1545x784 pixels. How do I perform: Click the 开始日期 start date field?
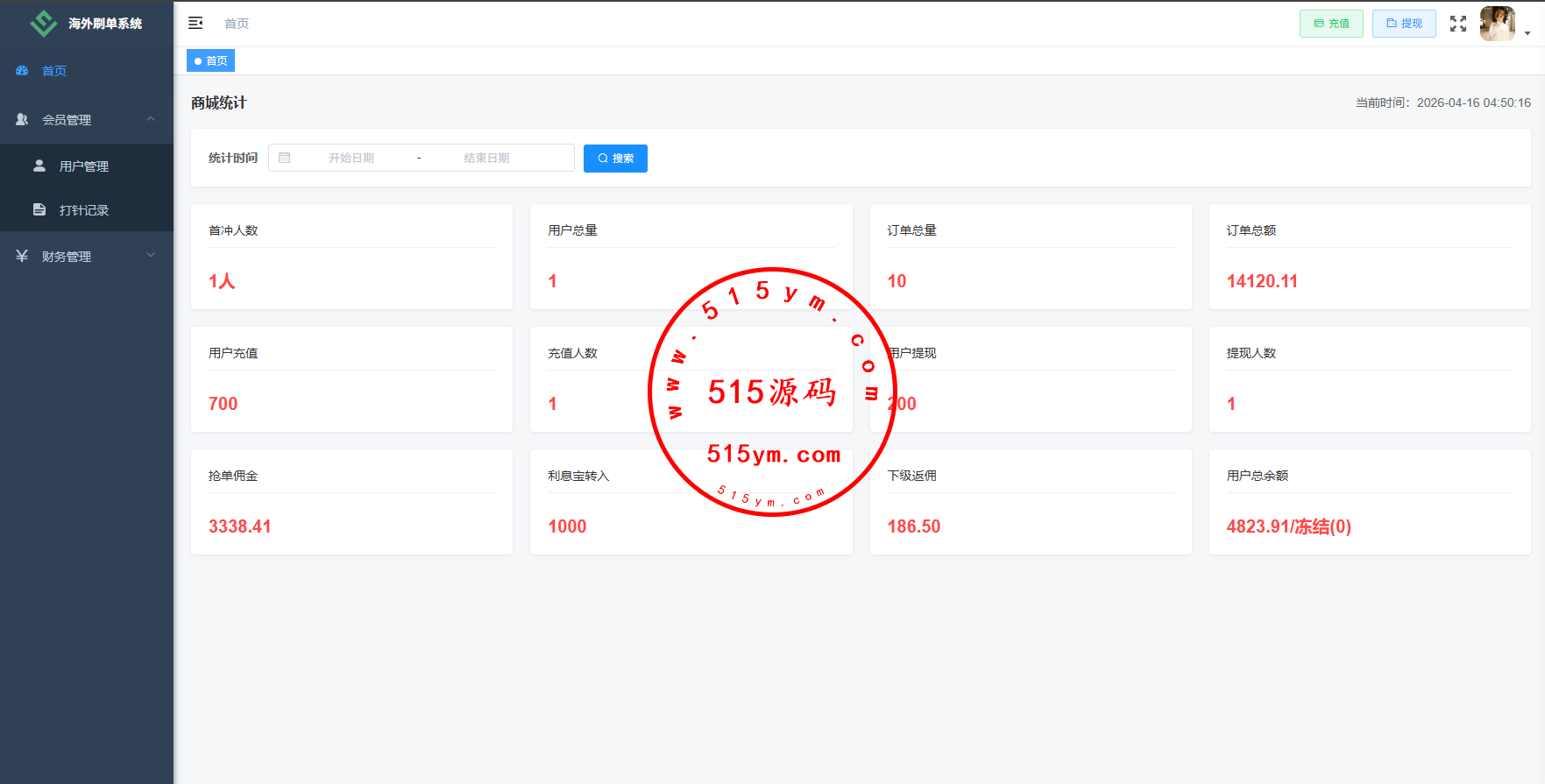pyautogui.click(x=351, y=158)
